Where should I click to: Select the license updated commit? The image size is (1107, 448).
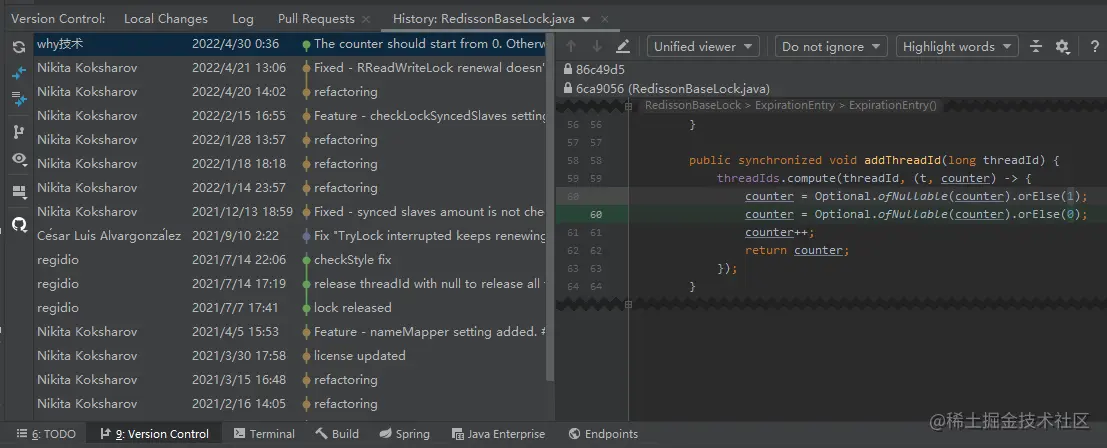coord(289,356)
